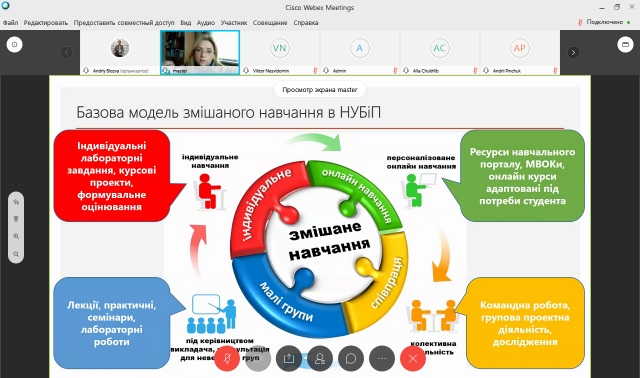
Task: Unmute the microphone with the red button
Action: click(x=227, y=358)
